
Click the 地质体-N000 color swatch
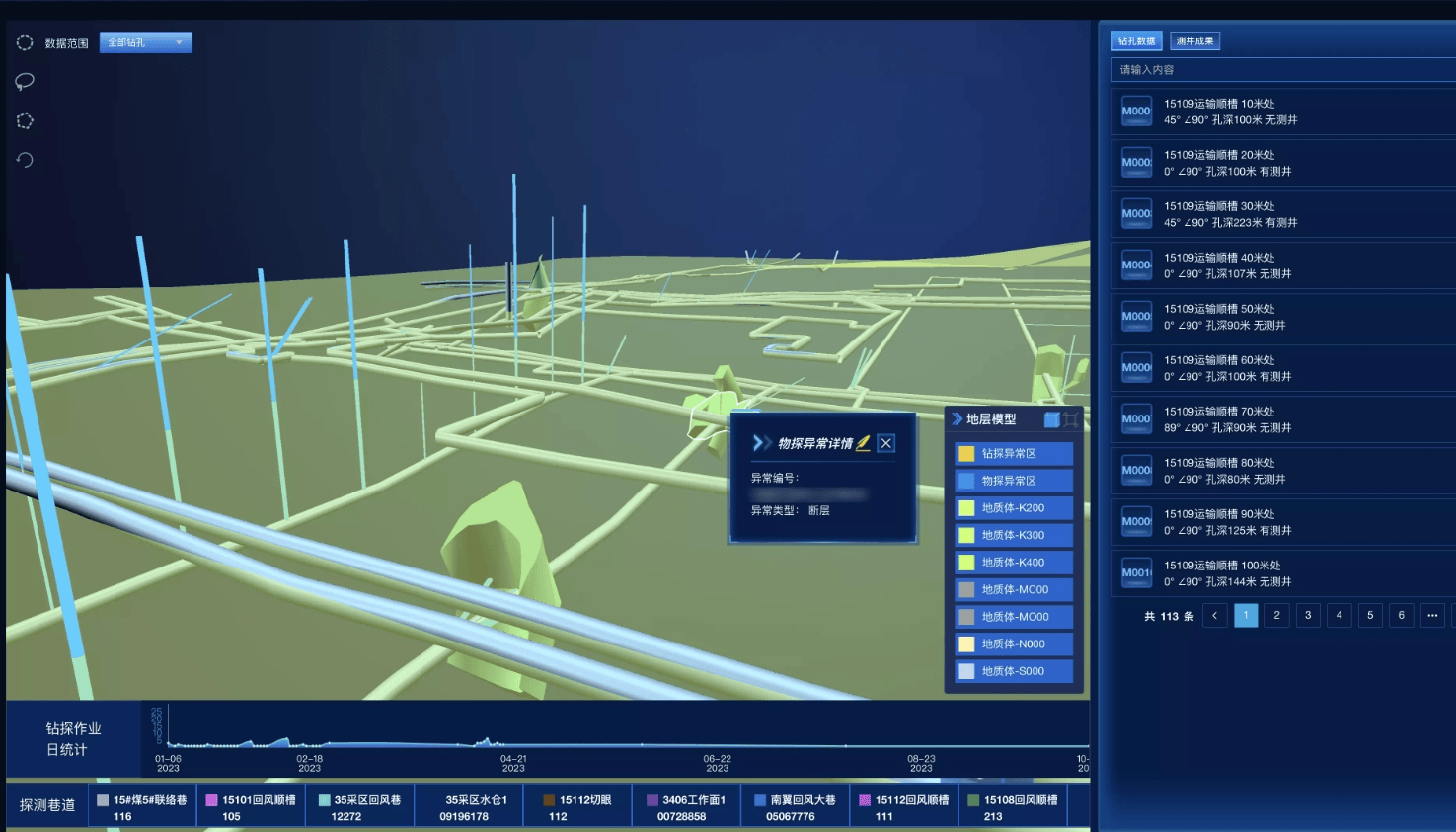[x=966, y=643]
